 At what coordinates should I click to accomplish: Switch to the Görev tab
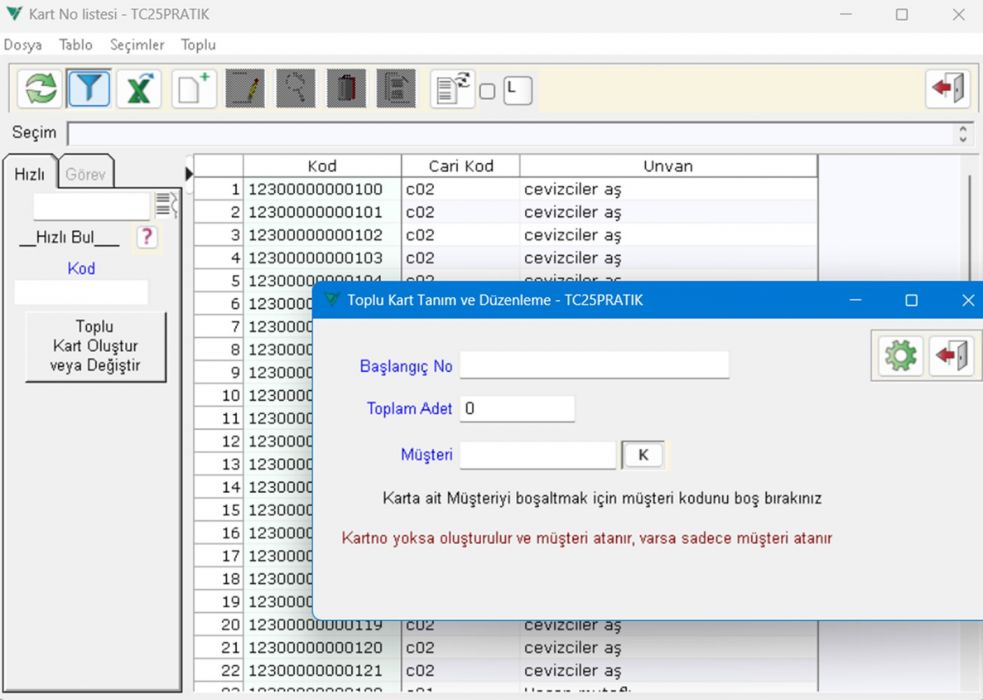(85, 174)
